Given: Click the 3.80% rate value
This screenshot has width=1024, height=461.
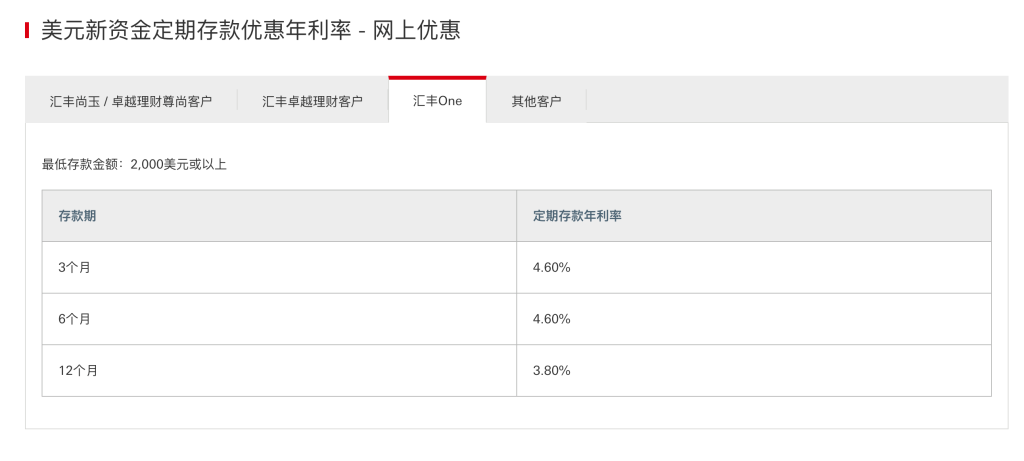Looking at the screenshot, I should [x=552, y=371].
